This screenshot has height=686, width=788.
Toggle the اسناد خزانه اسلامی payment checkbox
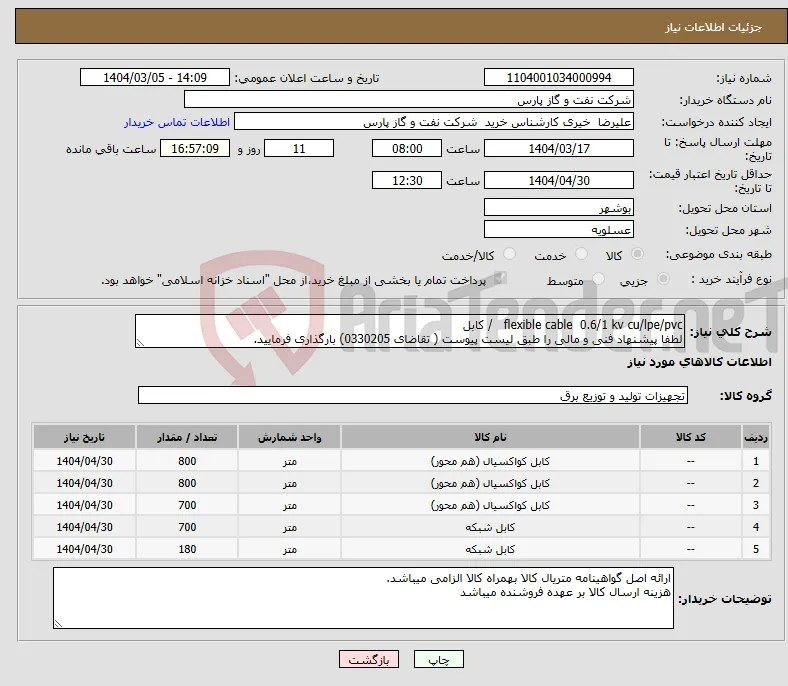[x=500, y=278]
